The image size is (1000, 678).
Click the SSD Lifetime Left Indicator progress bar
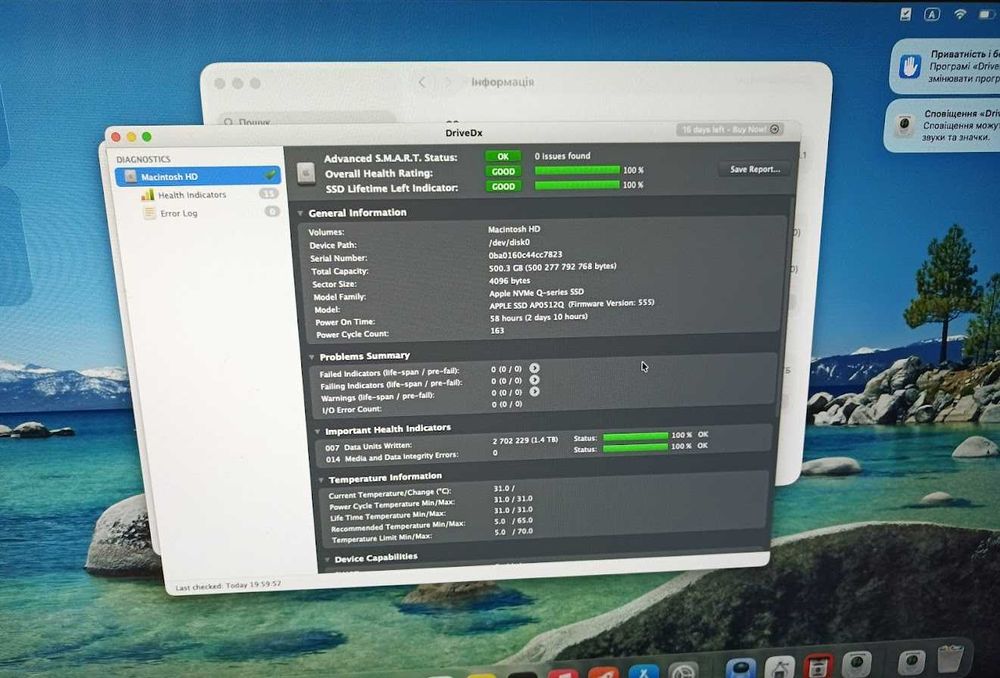(x=577, y=185)
